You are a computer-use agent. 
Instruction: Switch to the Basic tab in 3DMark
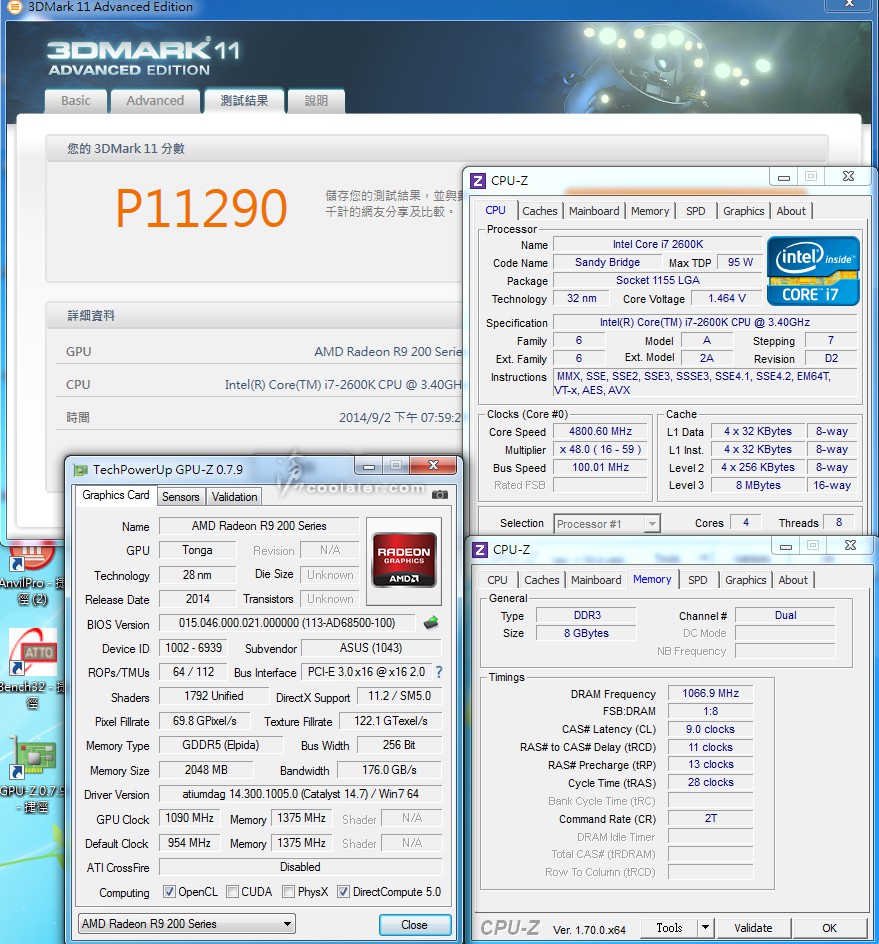76,101
